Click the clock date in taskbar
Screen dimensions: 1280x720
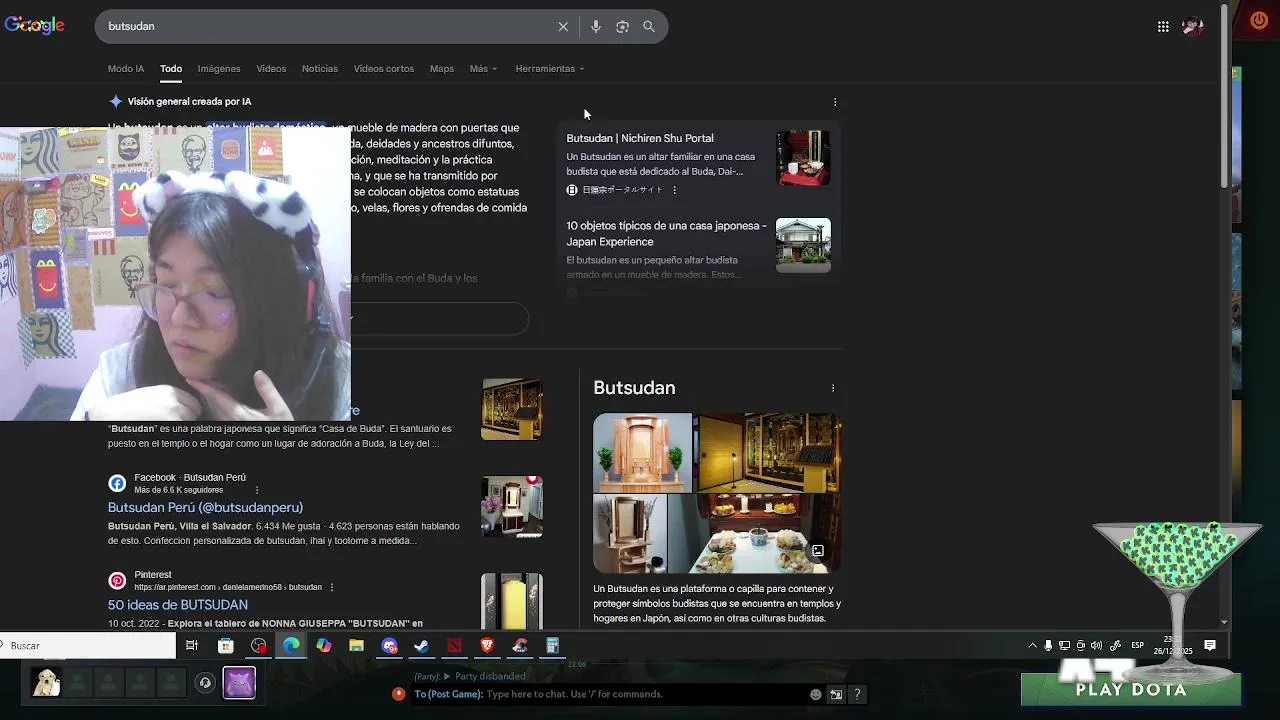tap(1175, 646)
